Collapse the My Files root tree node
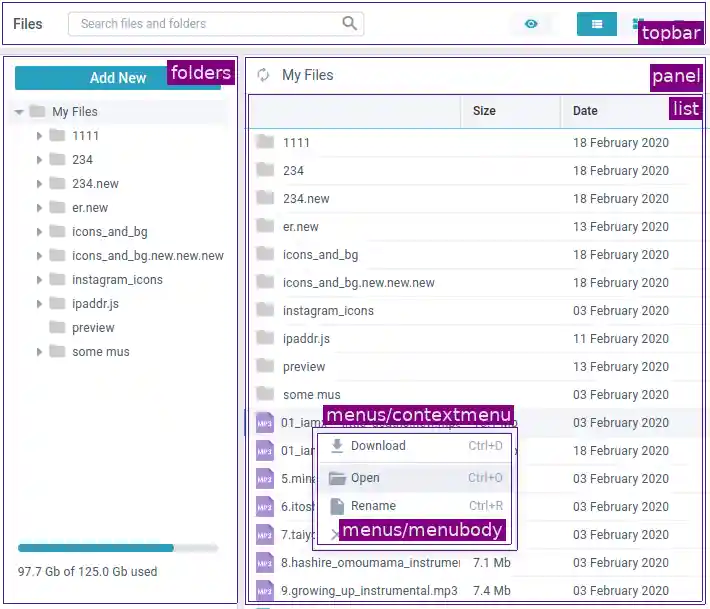The image size is (710, 609). coord(19,111)
